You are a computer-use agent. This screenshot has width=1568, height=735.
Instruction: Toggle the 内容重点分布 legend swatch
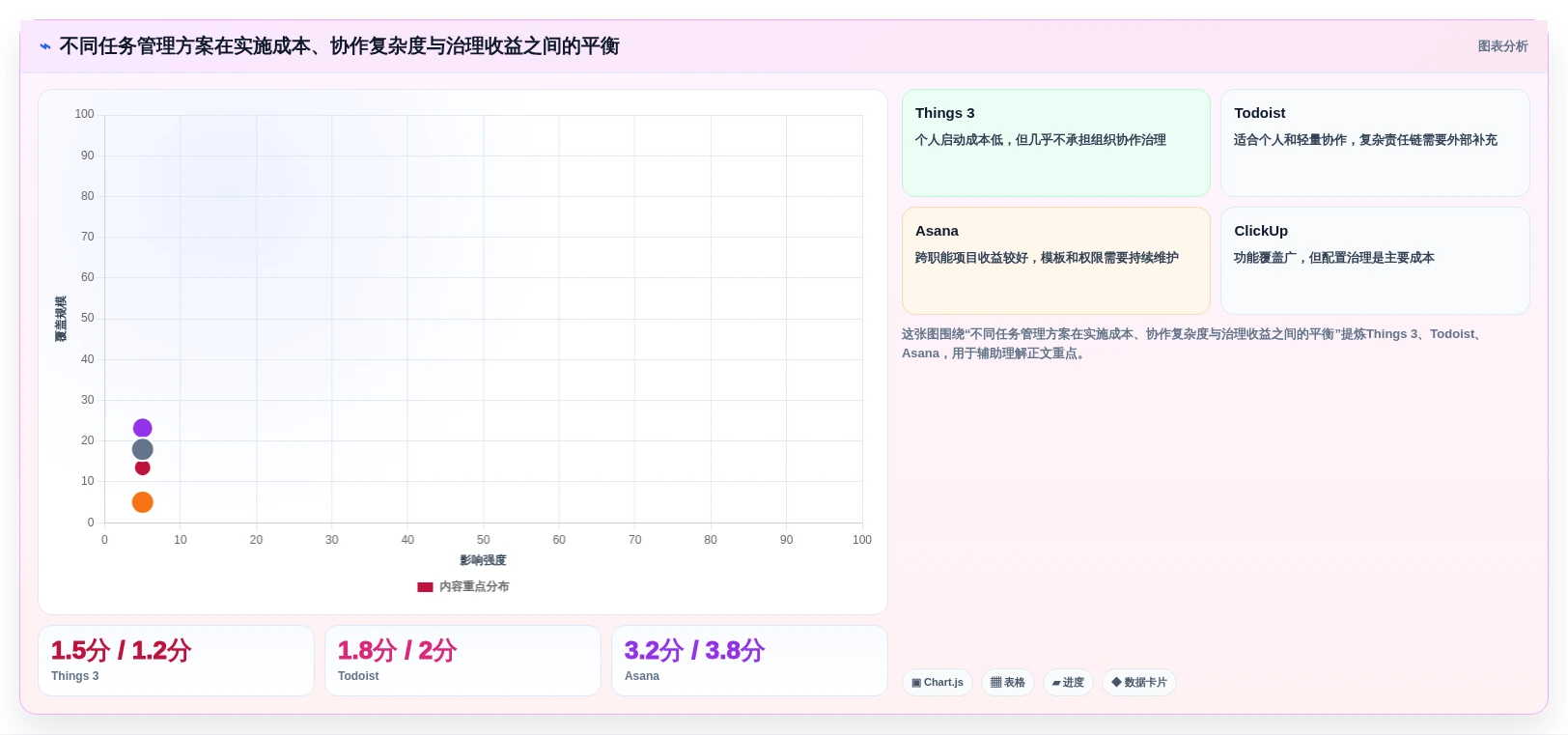[x=425, y=586]
